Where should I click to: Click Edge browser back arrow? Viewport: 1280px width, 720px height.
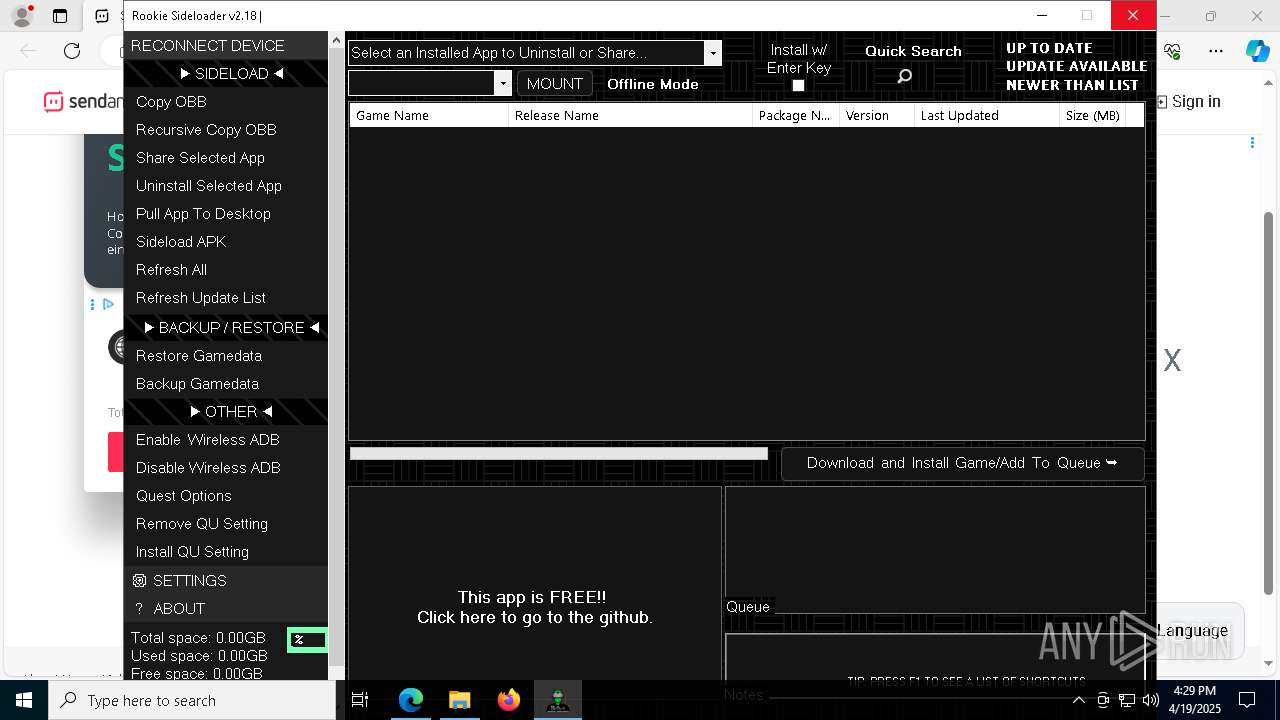point(28,51)
